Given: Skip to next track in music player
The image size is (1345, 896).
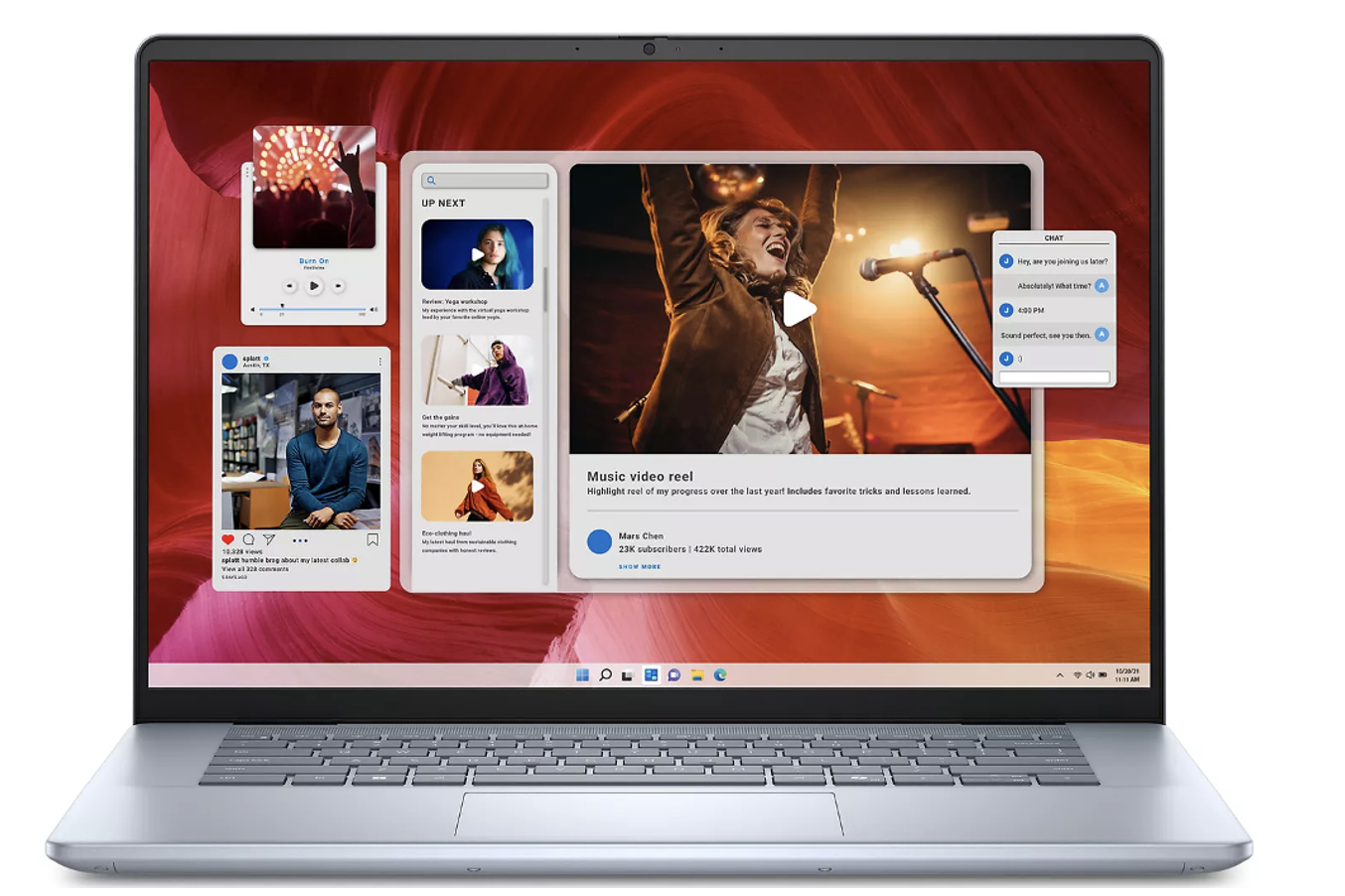Looking at the screenshot, I should pos(338,286).
